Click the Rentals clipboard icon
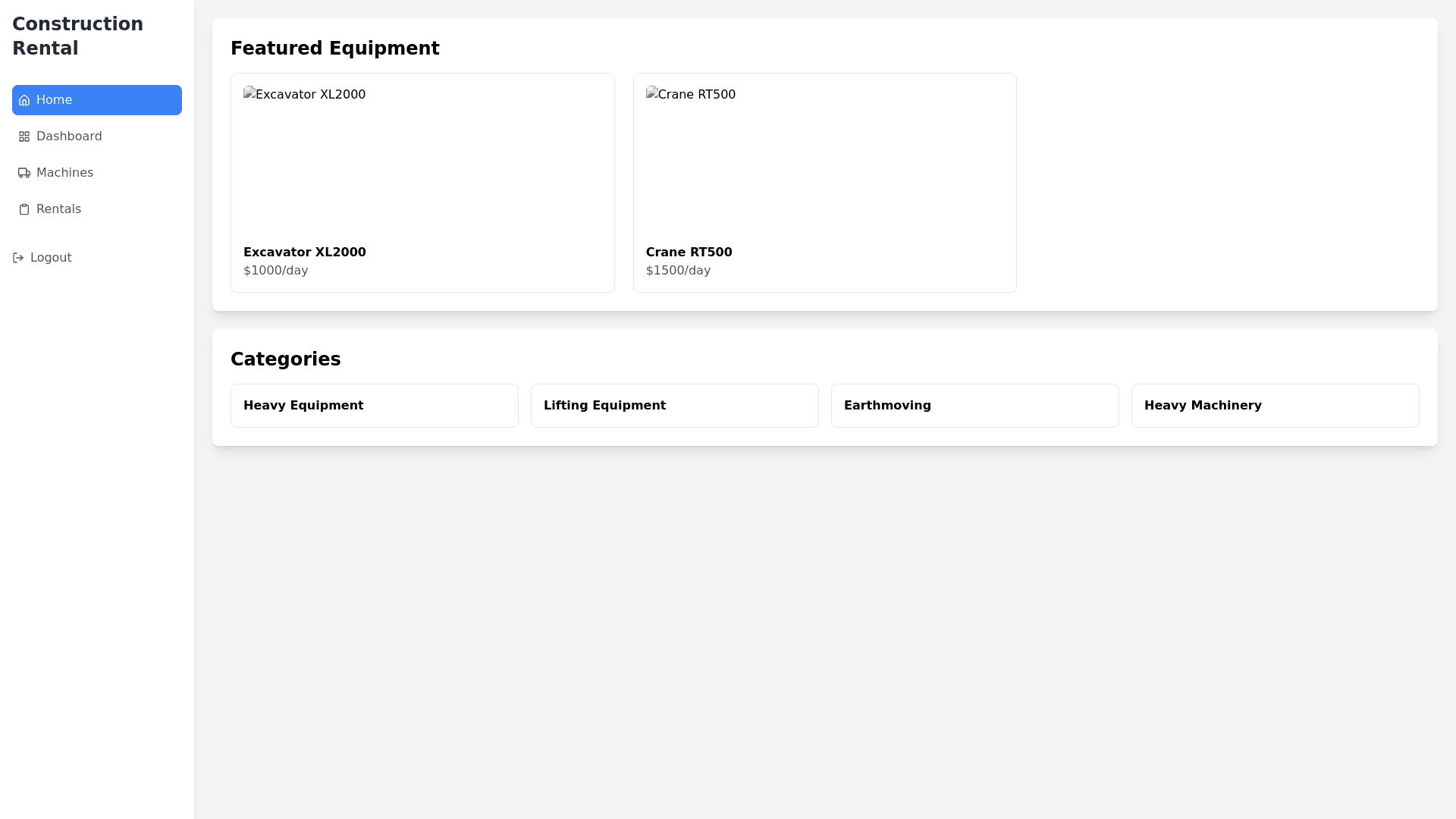This screenshot has height=819, width=1456. click(24, 209)
